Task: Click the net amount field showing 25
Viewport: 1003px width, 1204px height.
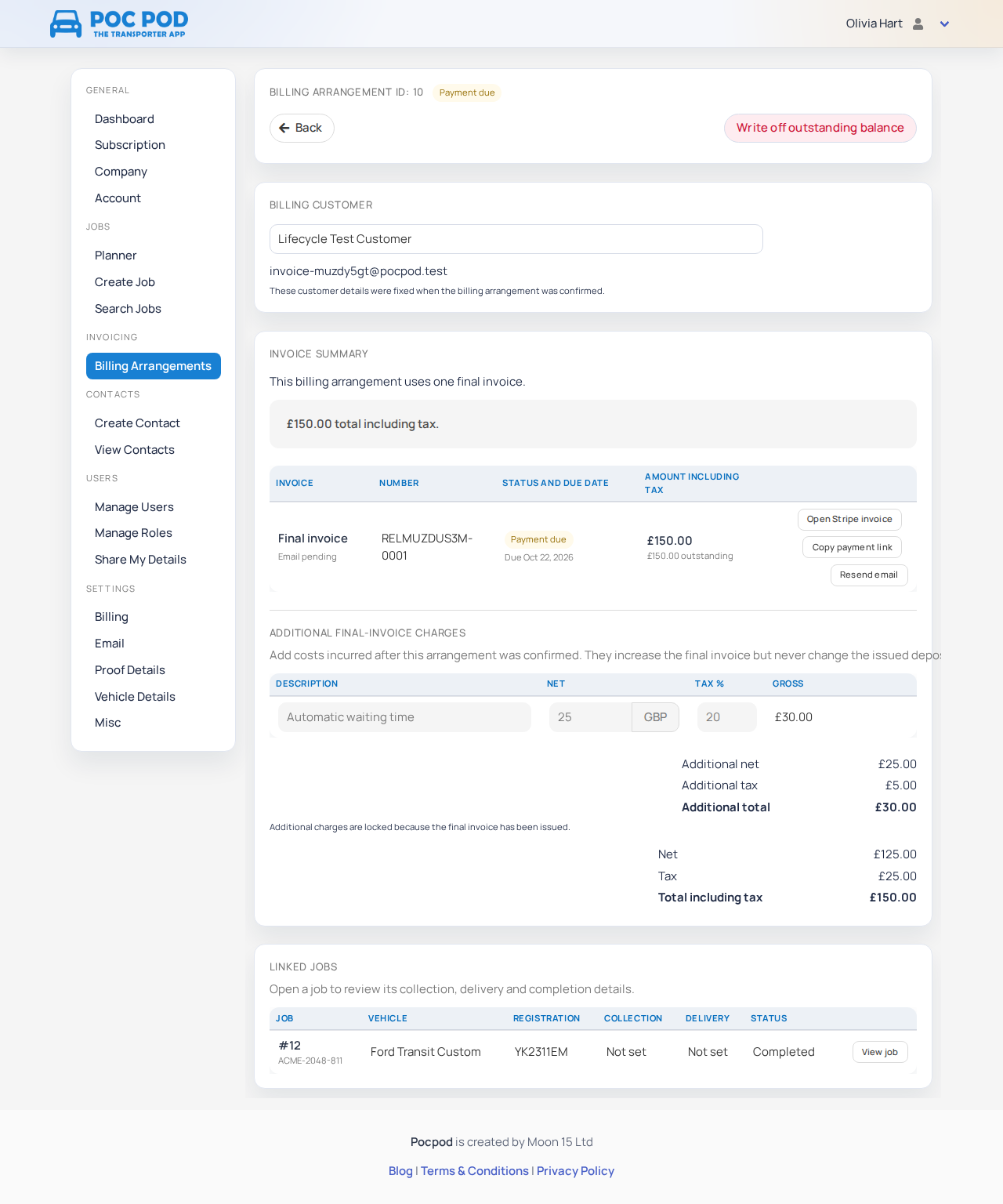Action: click(x=590, y=717)
